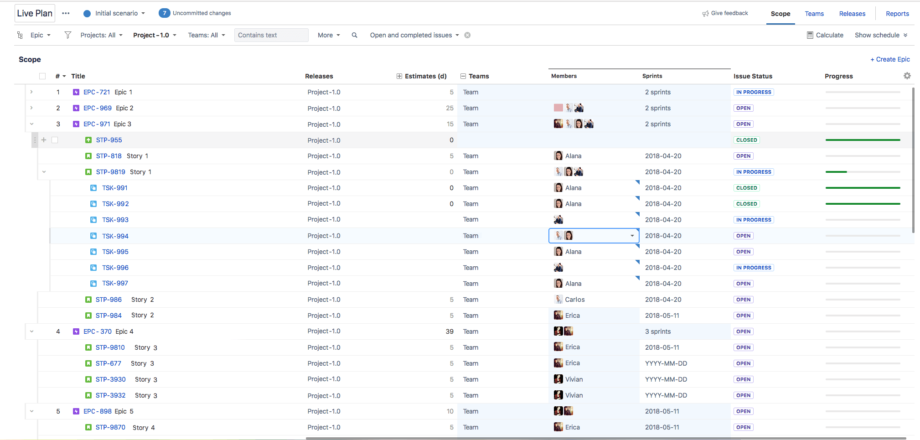Image resolution: width=920 pixels, height=440 pixels.
Task: Click the avatar in TSK-993 members cell
Action: tap(559, 219)
